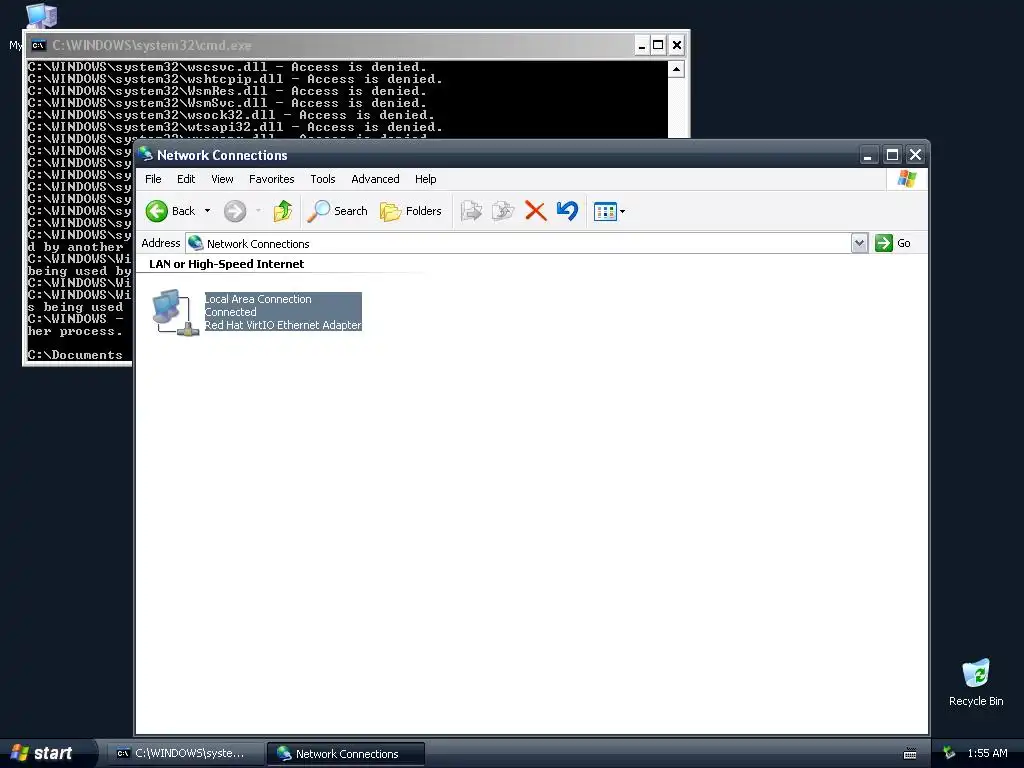Open the Favorites menu
Screen dimensions: 1024x768
coord(272,179)
